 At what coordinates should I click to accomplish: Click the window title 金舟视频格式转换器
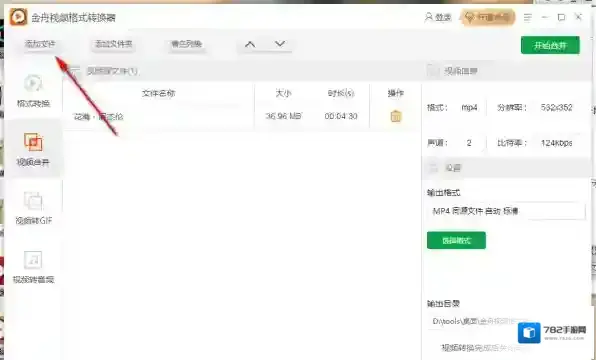tap(73, 17)
